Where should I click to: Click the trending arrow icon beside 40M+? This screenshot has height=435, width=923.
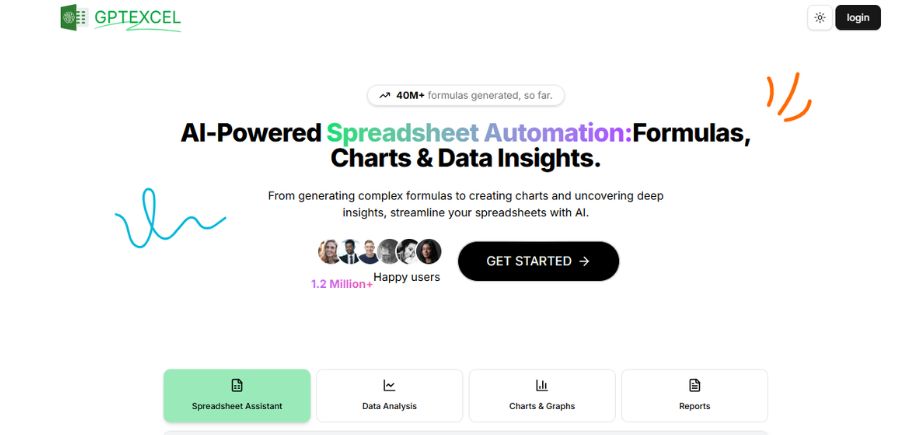click(384, 95)
